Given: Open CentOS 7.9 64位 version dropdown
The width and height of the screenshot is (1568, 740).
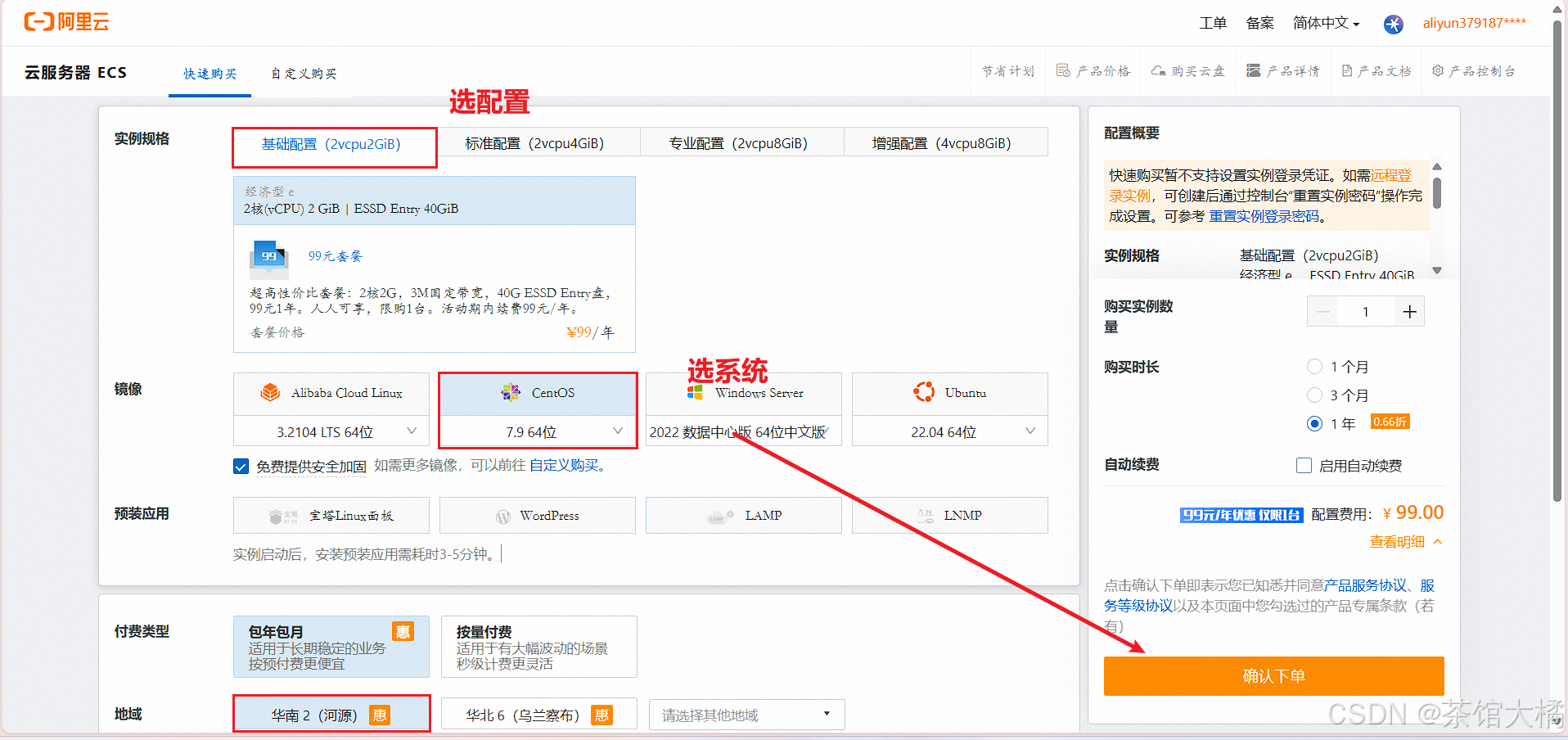Looking at the screenshot, I should click(x=538, y=431).
